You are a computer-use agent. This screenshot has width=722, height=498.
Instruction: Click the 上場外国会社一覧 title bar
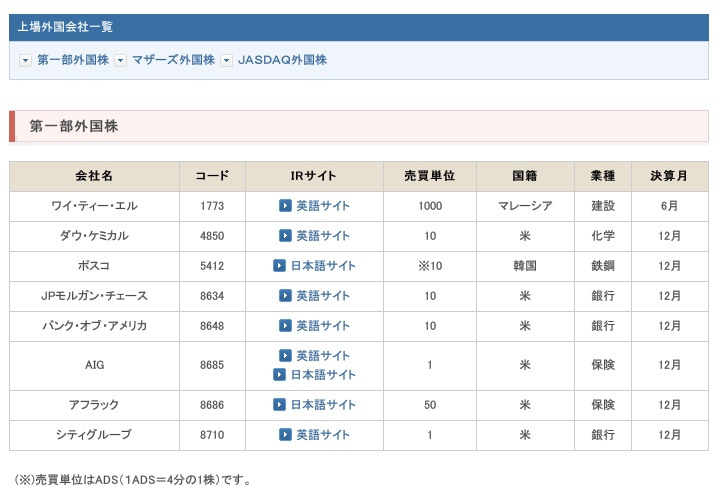[359, 27]
